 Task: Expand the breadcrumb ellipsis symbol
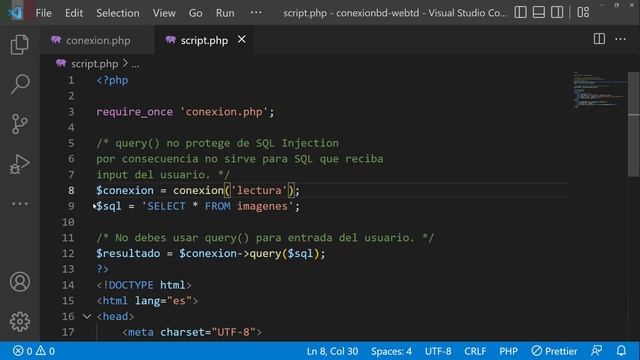tap(136, 64)
